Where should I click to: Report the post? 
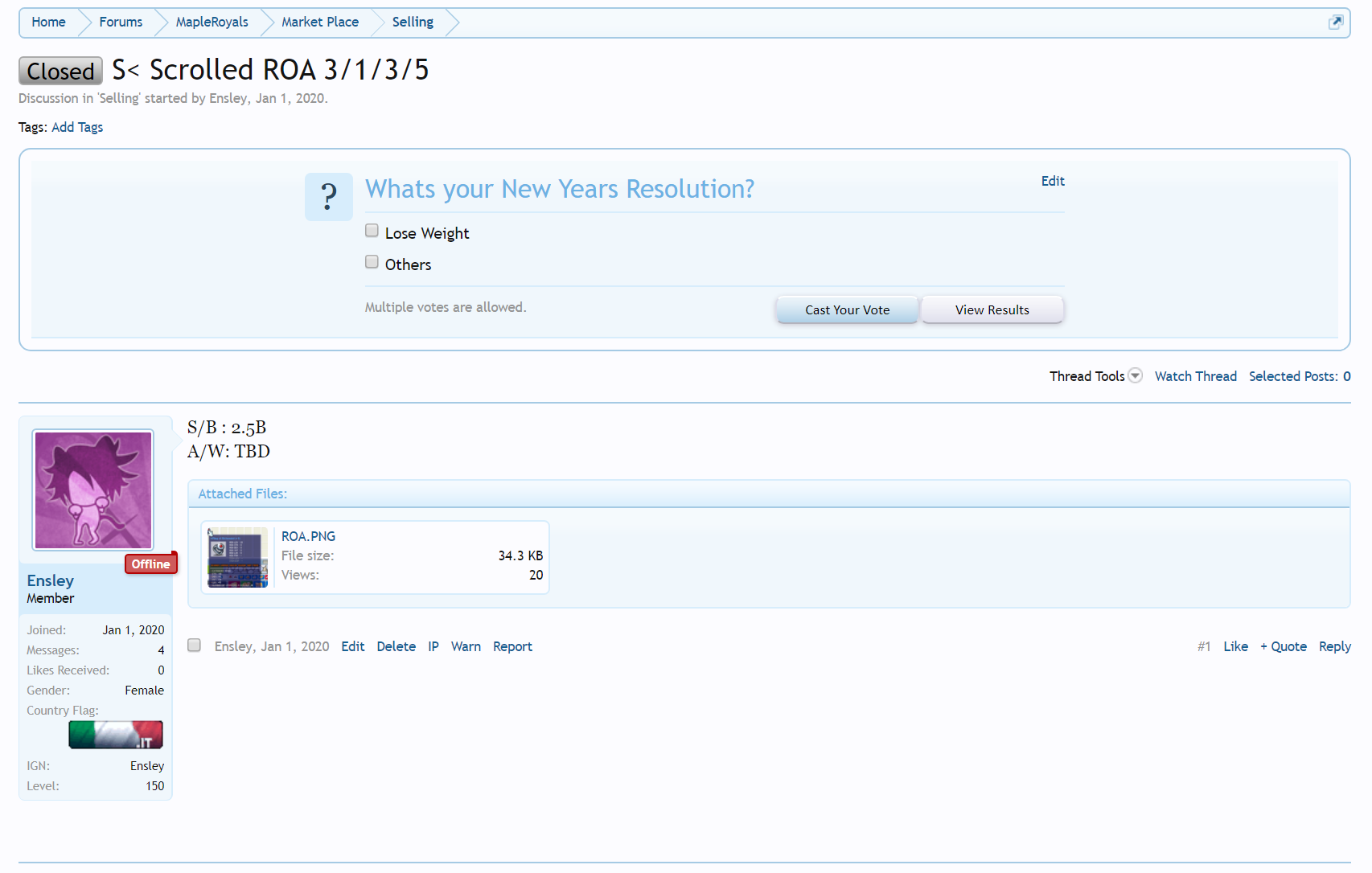coord(512,646)
